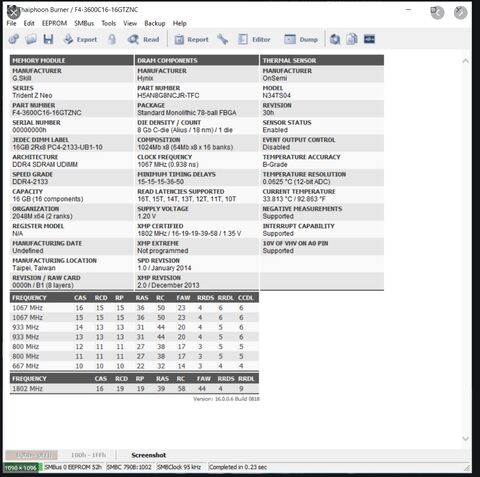480x477 pixels.
Task: Click the 16GB 2Rx8 PC4-2133-UB1-10 label
Action: [57, 147]
